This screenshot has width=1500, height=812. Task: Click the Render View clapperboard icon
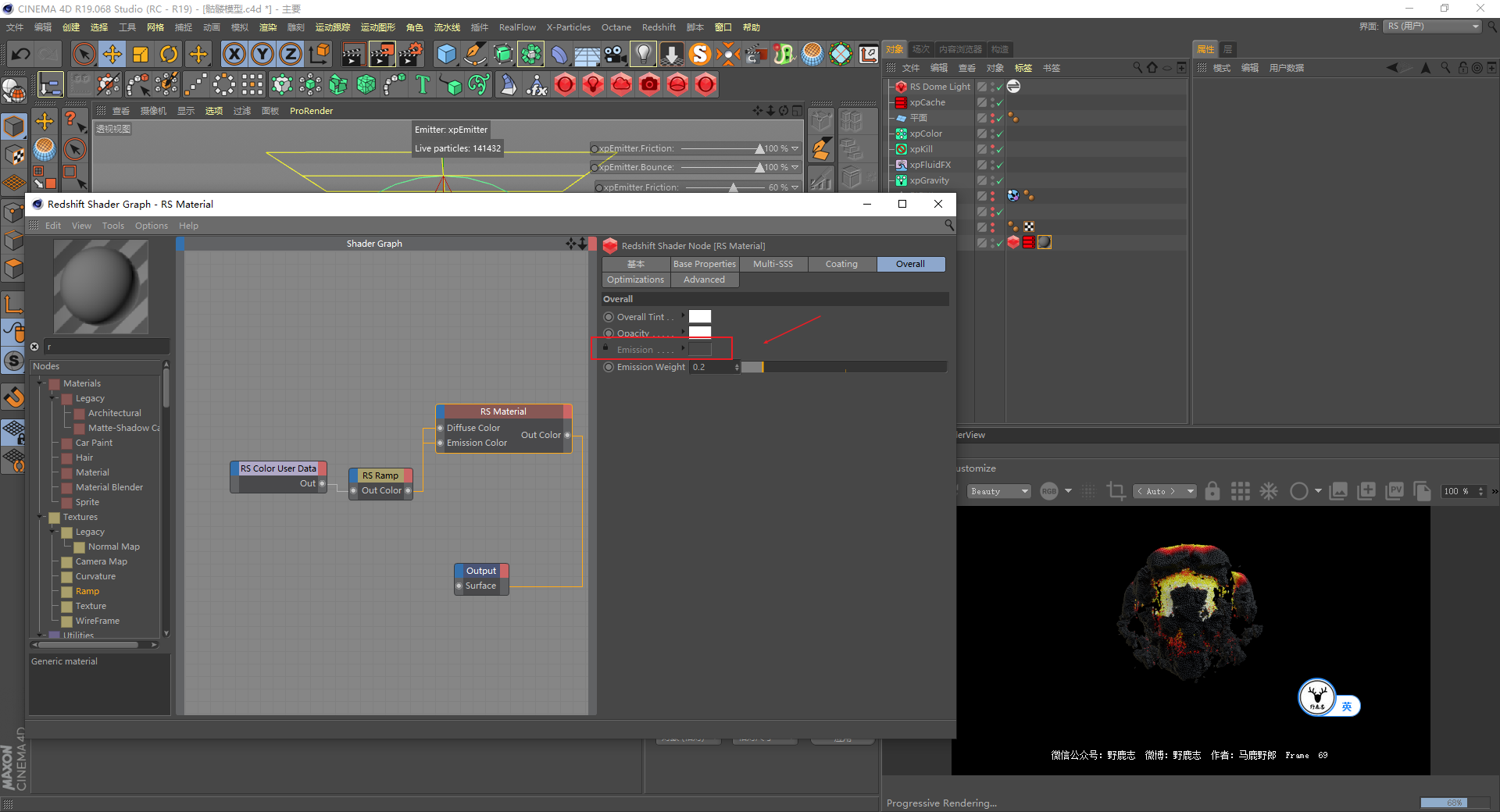(353, 54)
